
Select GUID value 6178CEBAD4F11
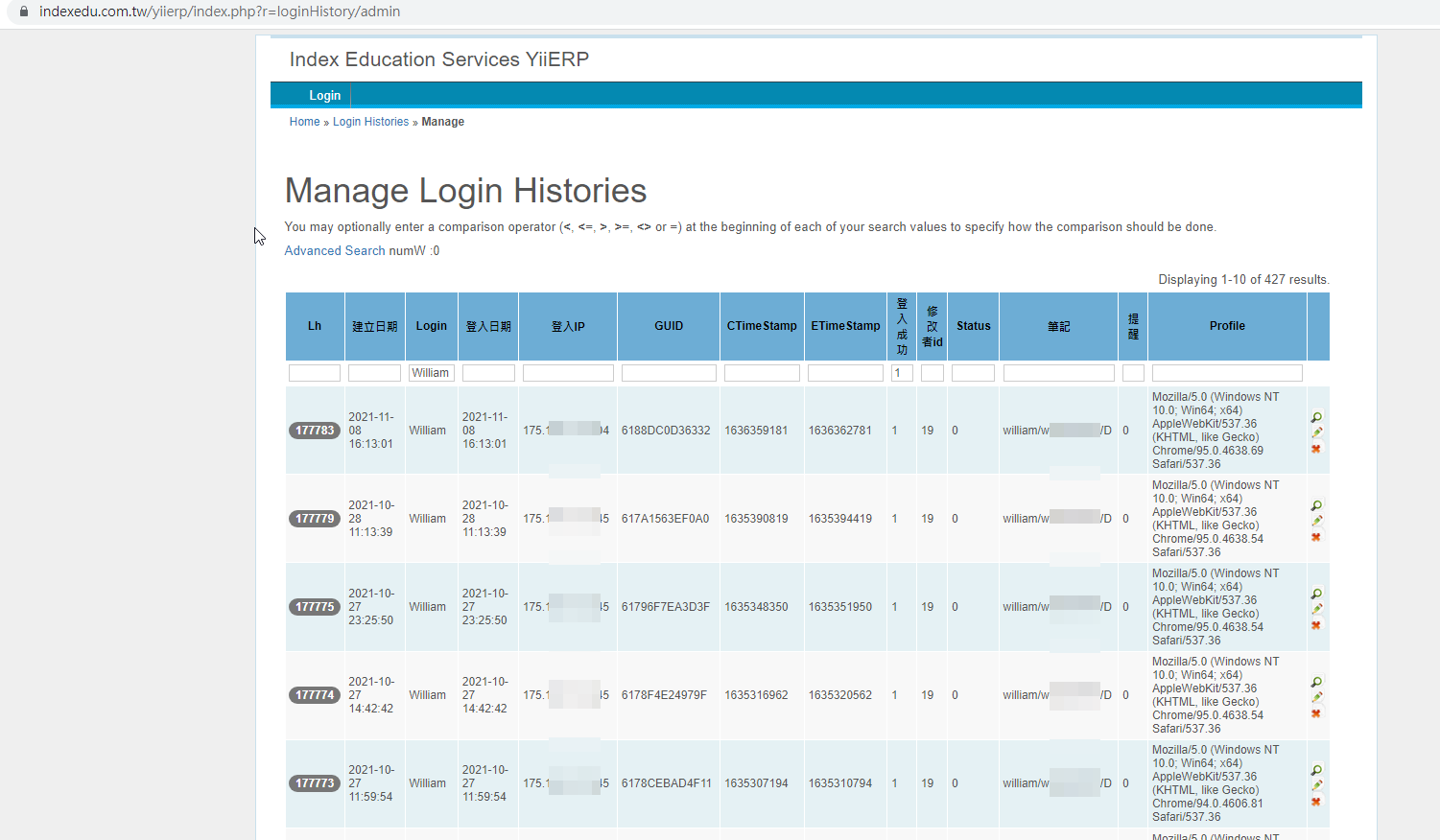(667, 783)
